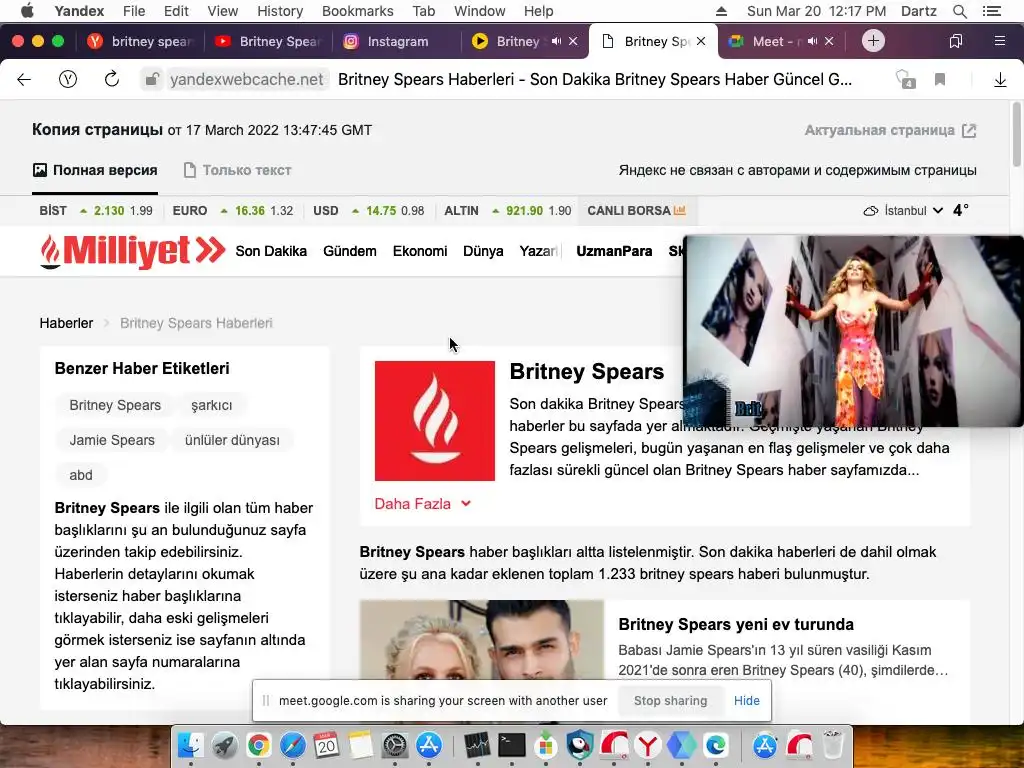Open the Ekonomi navigation item
Screen dimensions: 1024x768
click(x=420, y=251)
